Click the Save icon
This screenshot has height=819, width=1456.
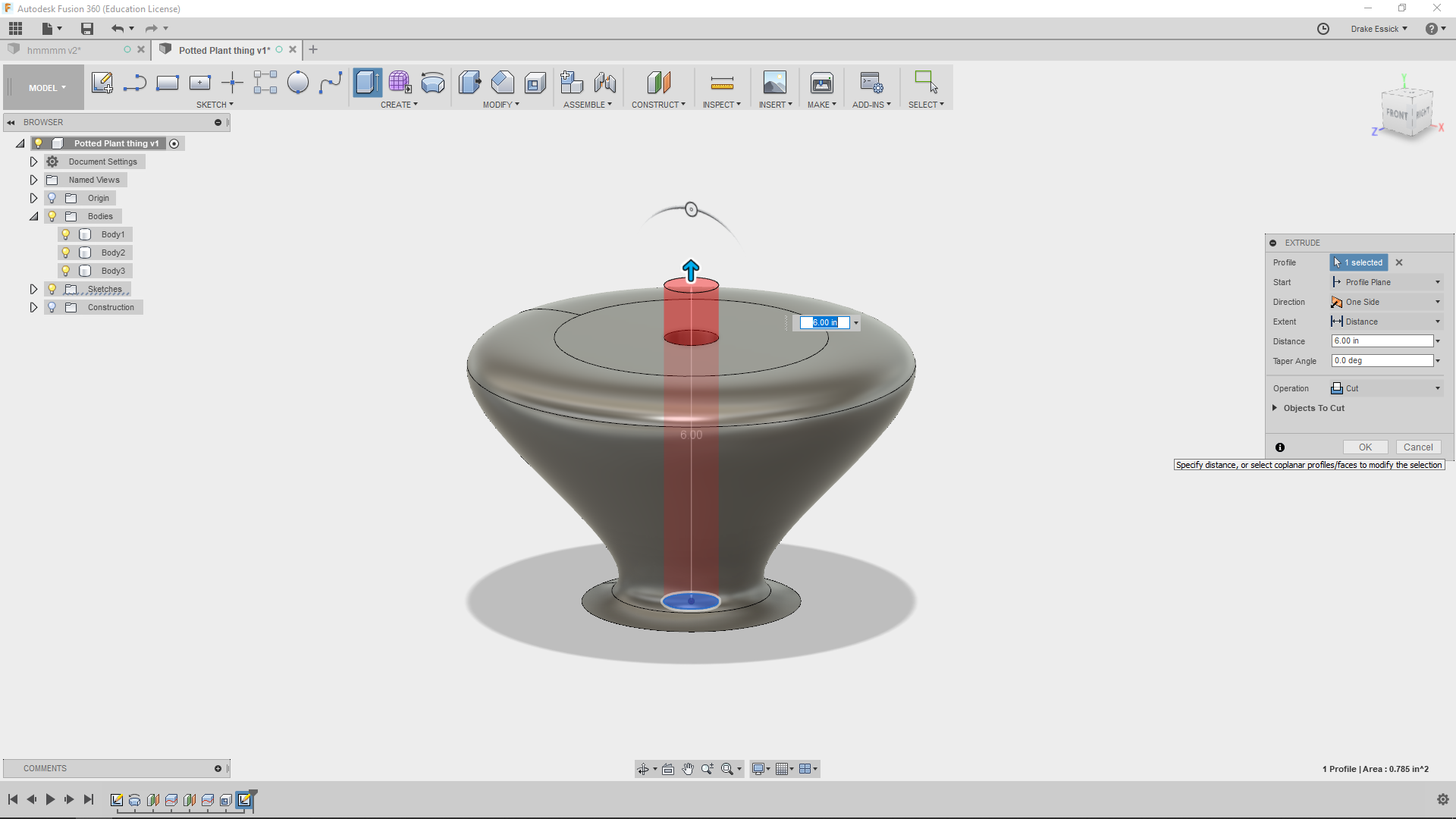coord(87,29)
